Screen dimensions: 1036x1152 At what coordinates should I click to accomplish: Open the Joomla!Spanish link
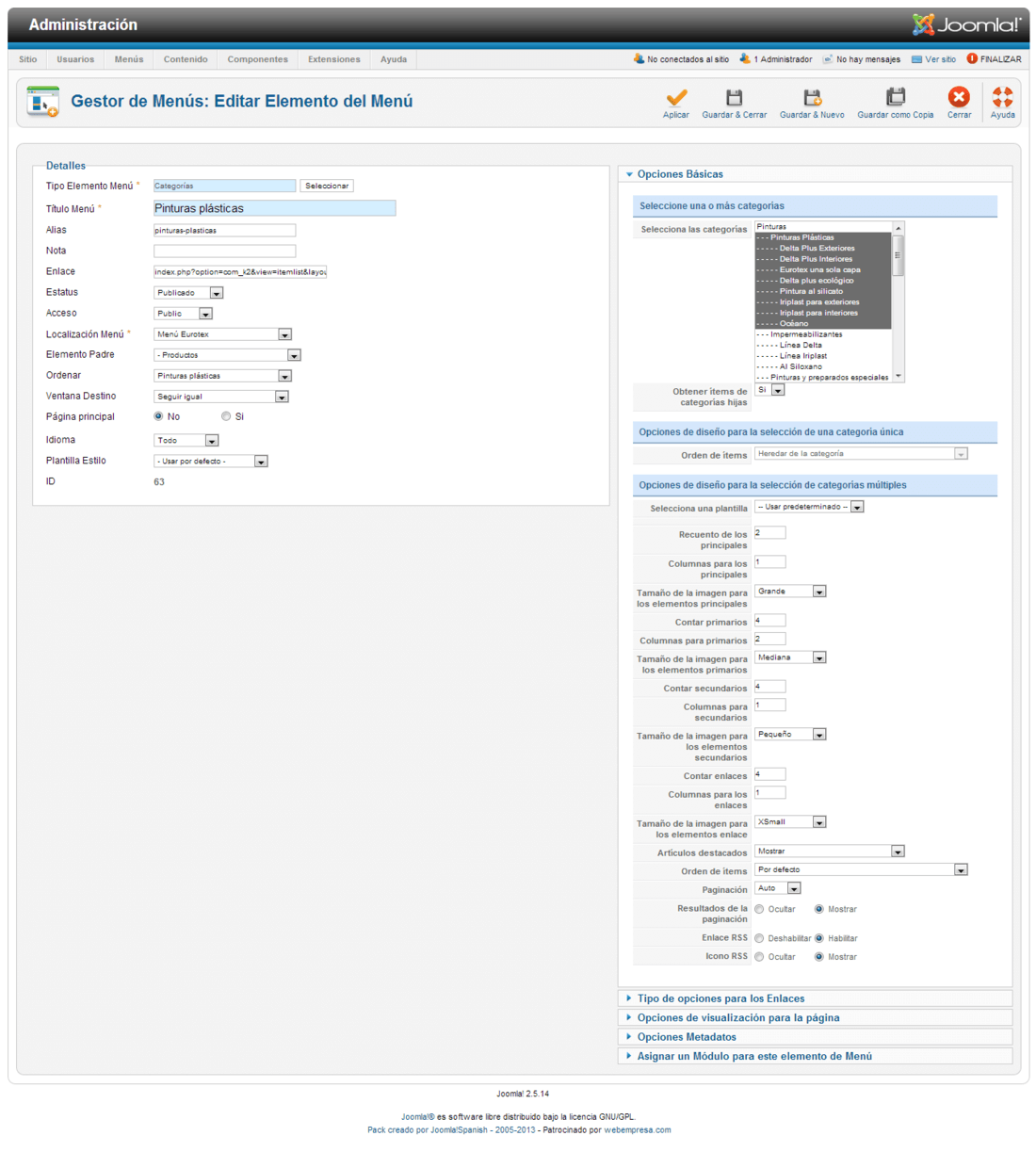point(459,1129)
